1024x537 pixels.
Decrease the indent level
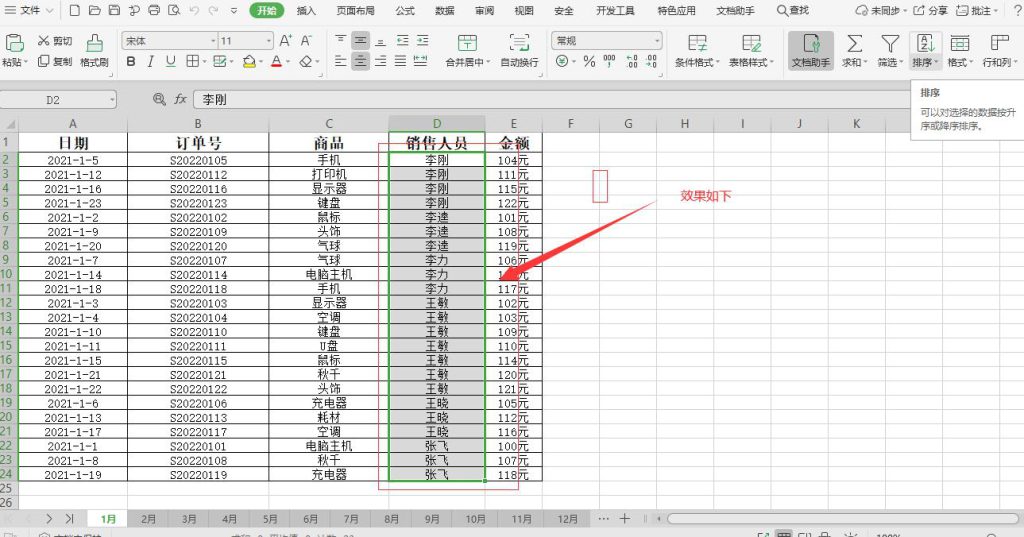coord(403,41)
